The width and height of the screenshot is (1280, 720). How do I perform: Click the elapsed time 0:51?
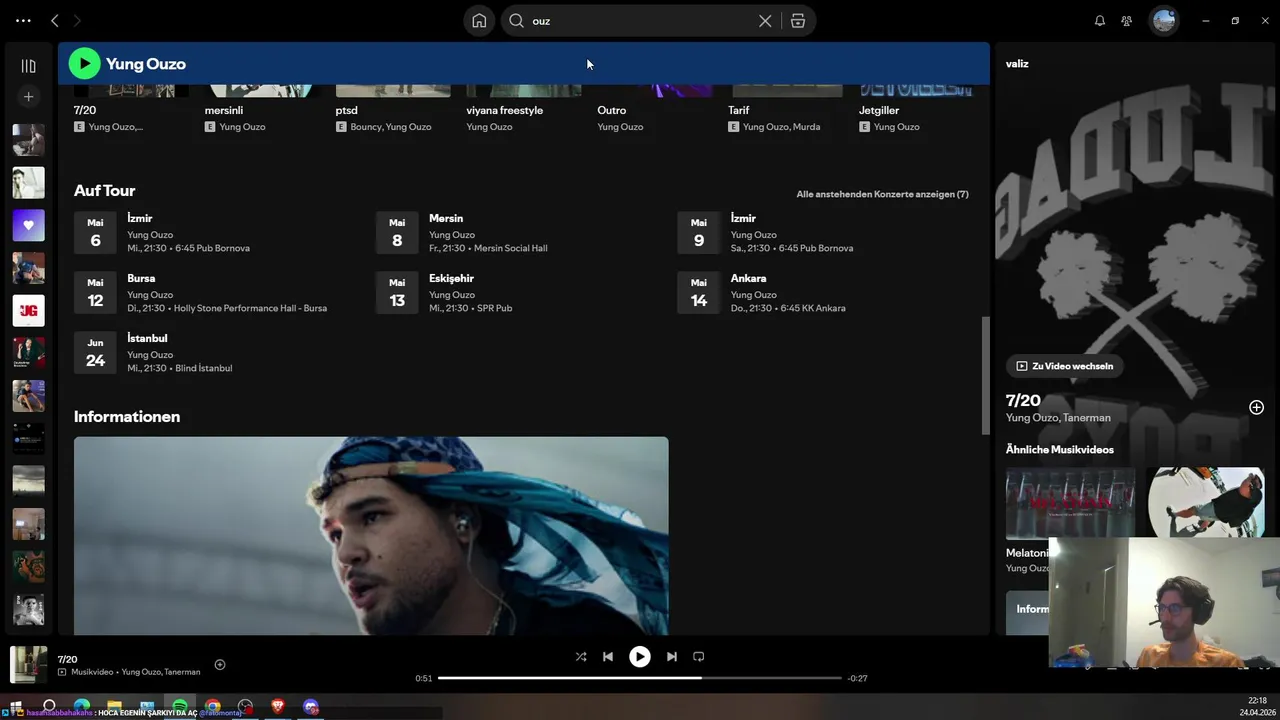click(x=424, y=678)
